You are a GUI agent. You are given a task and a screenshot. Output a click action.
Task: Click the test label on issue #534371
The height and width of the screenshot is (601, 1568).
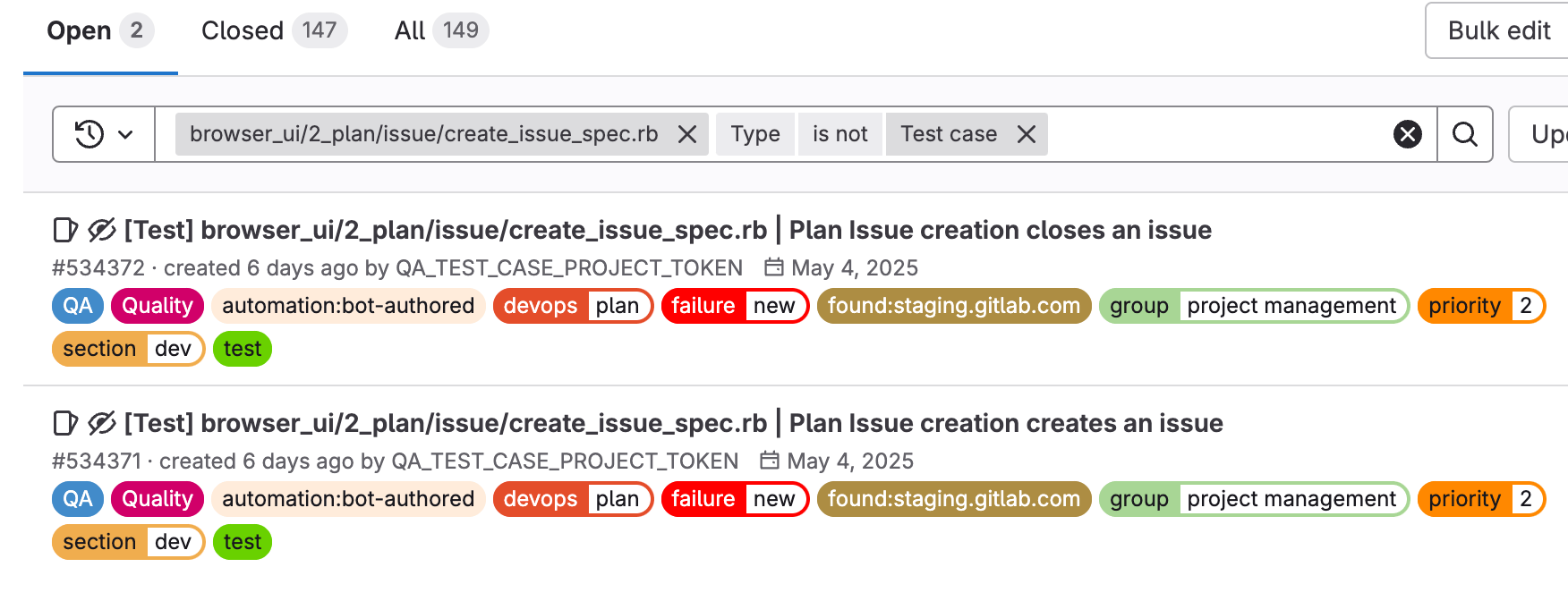point(243,542)
